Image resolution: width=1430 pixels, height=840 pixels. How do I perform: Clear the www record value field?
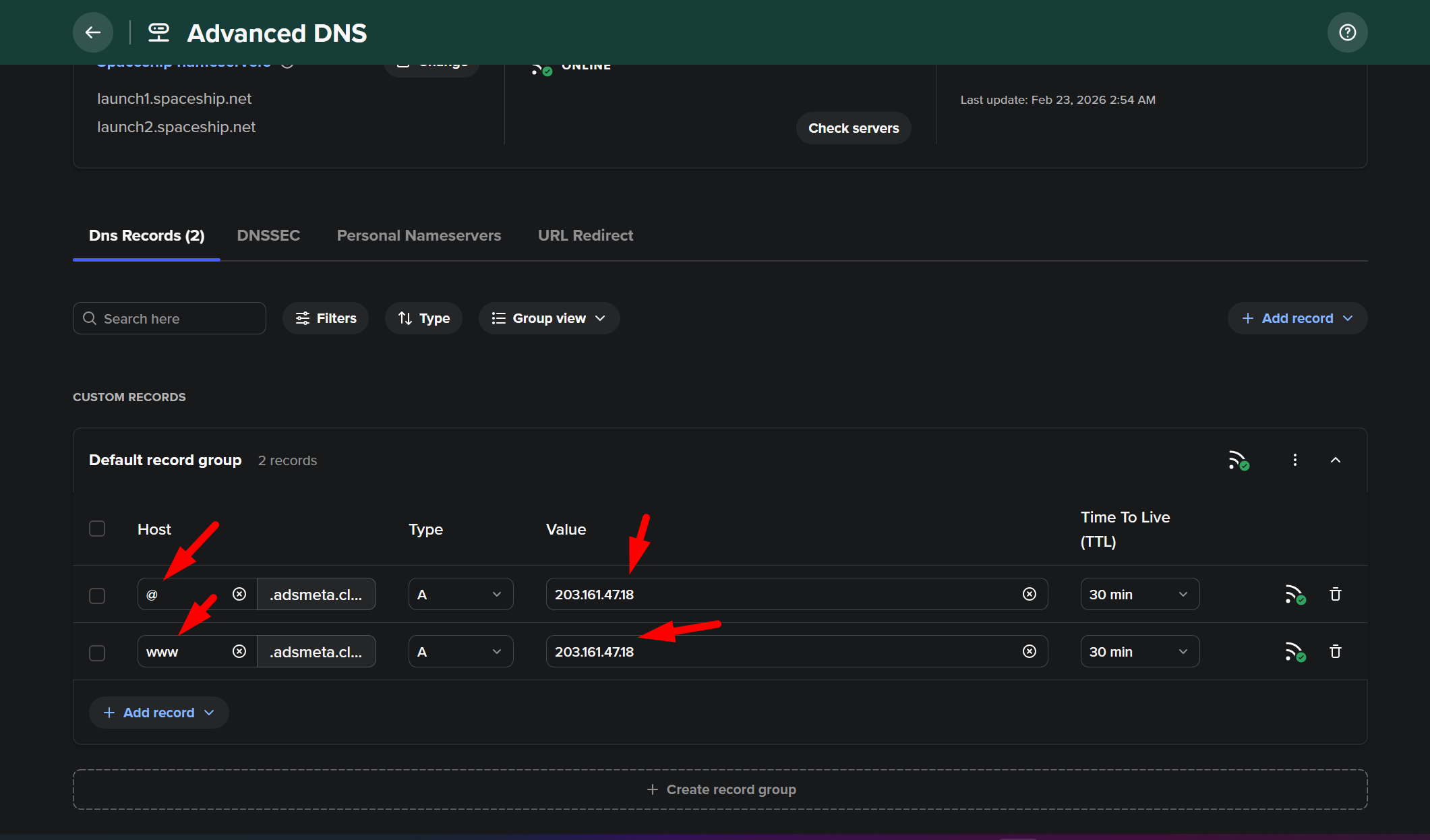1029,651
